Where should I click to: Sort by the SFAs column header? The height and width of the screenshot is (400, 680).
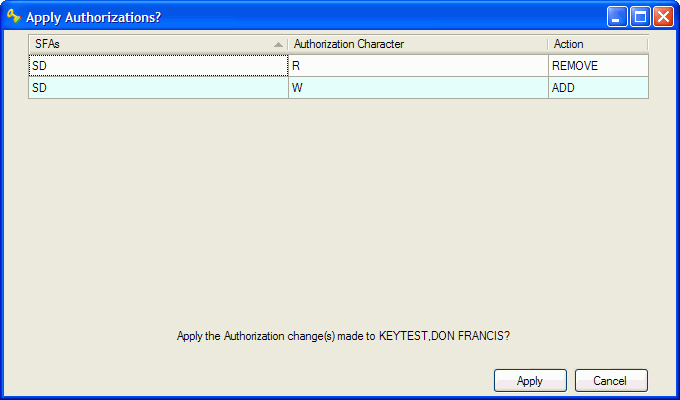coord(150,44)
